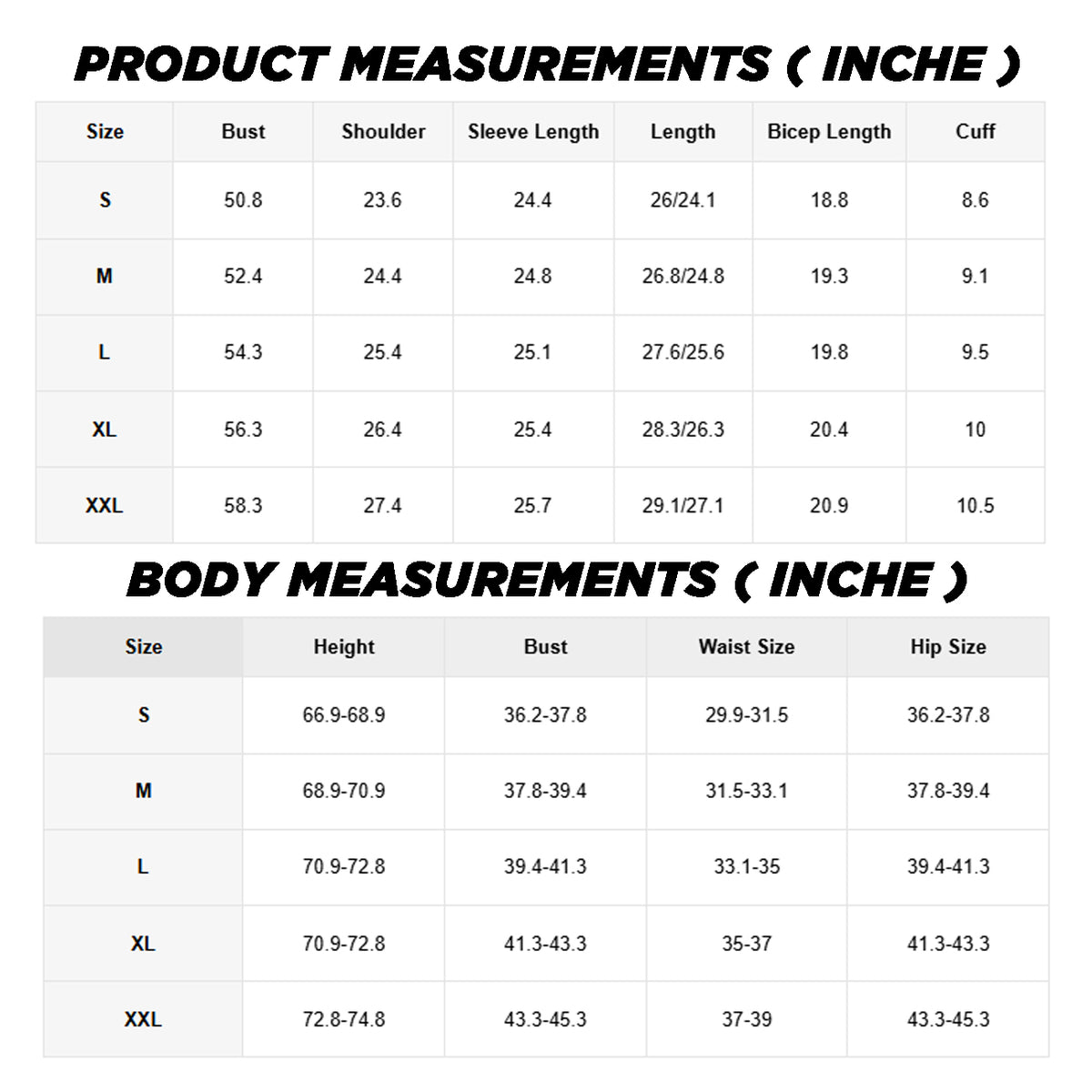Click the 27.4 shoulder value
This screenshot has height=1092, width=1092.
382,506
